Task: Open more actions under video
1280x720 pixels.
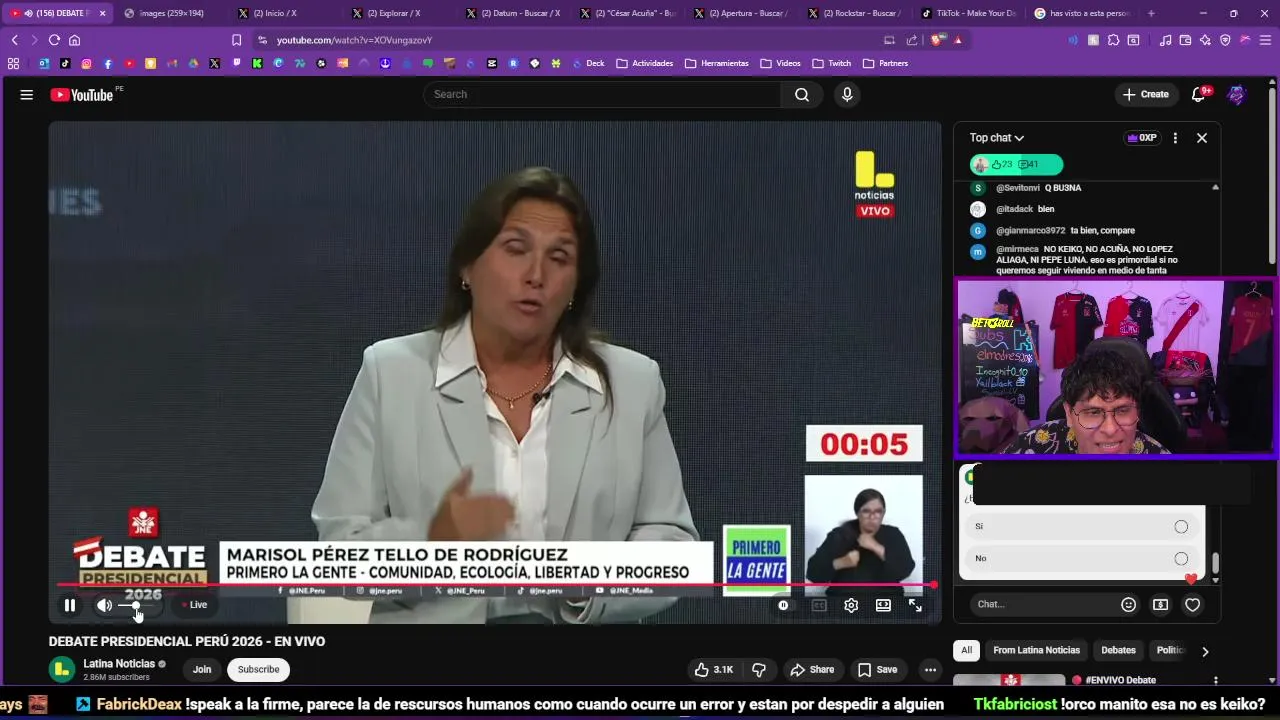Action: click(930, 669)
